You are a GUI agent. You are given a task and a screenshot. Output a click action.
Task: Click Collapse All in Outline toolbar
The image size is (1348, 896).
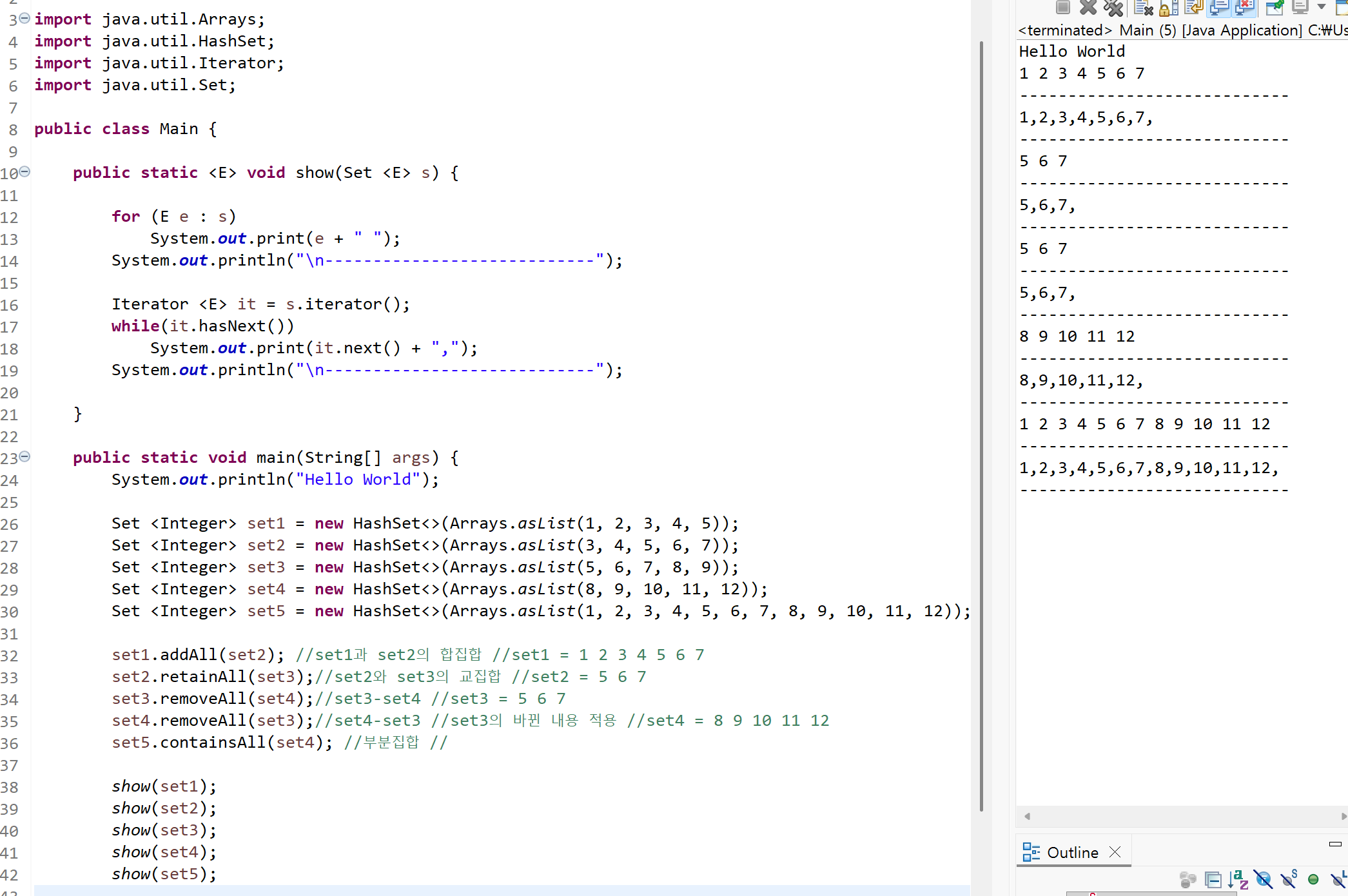pos(1213,879)
